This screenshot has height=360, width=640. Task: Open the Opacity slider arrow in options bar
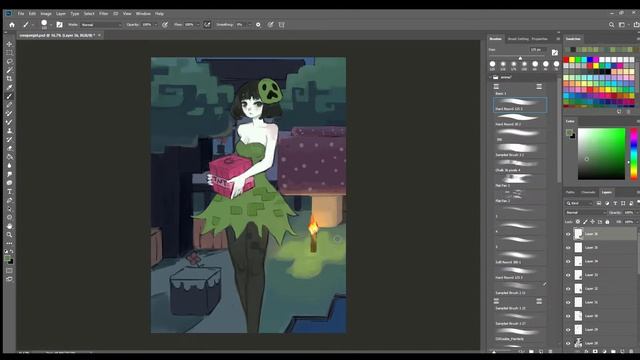[x=156, y=25]
